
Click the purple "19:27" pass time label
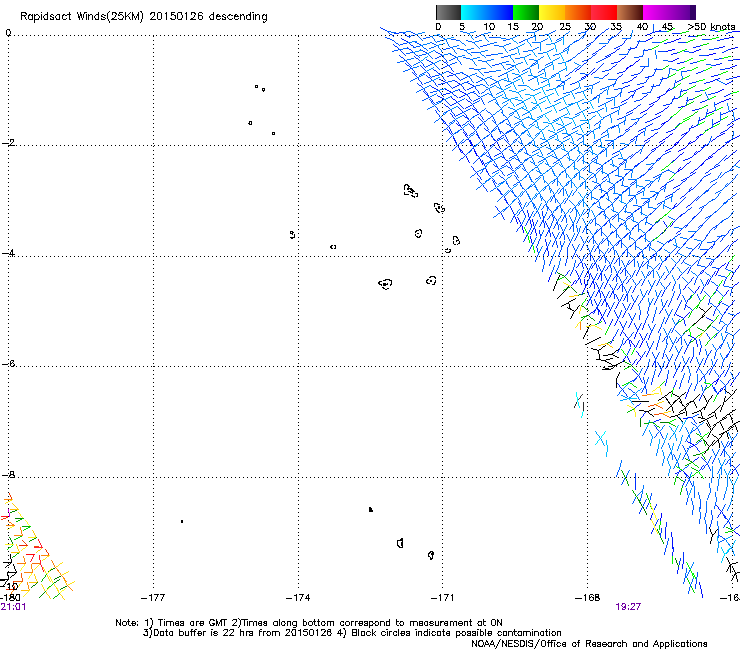coord(628,607)
